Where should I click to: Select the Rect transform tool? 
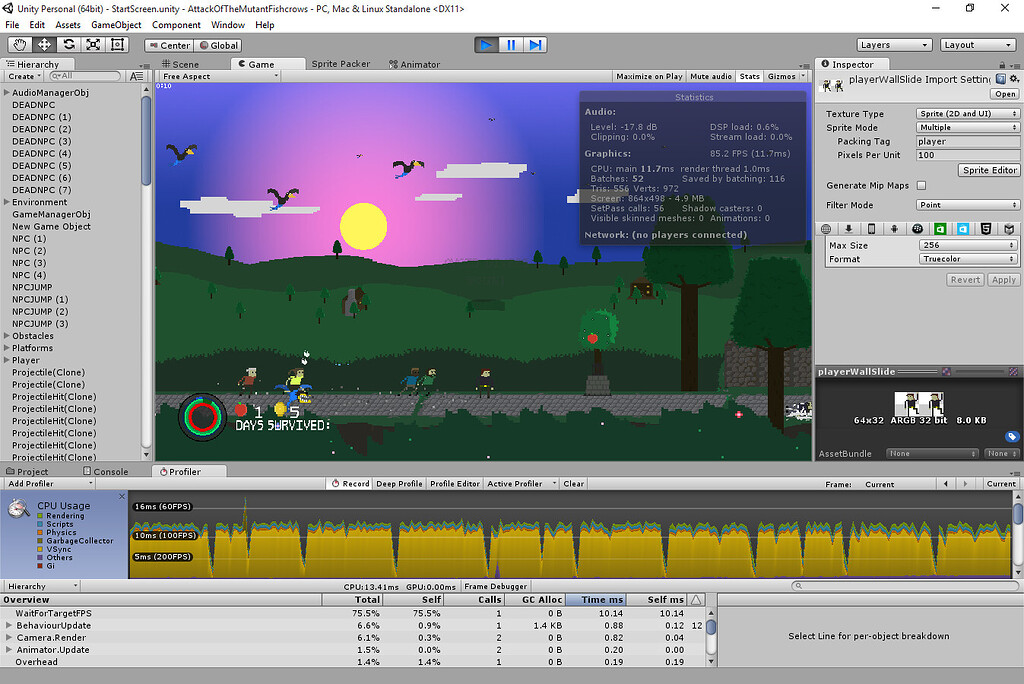117,45
